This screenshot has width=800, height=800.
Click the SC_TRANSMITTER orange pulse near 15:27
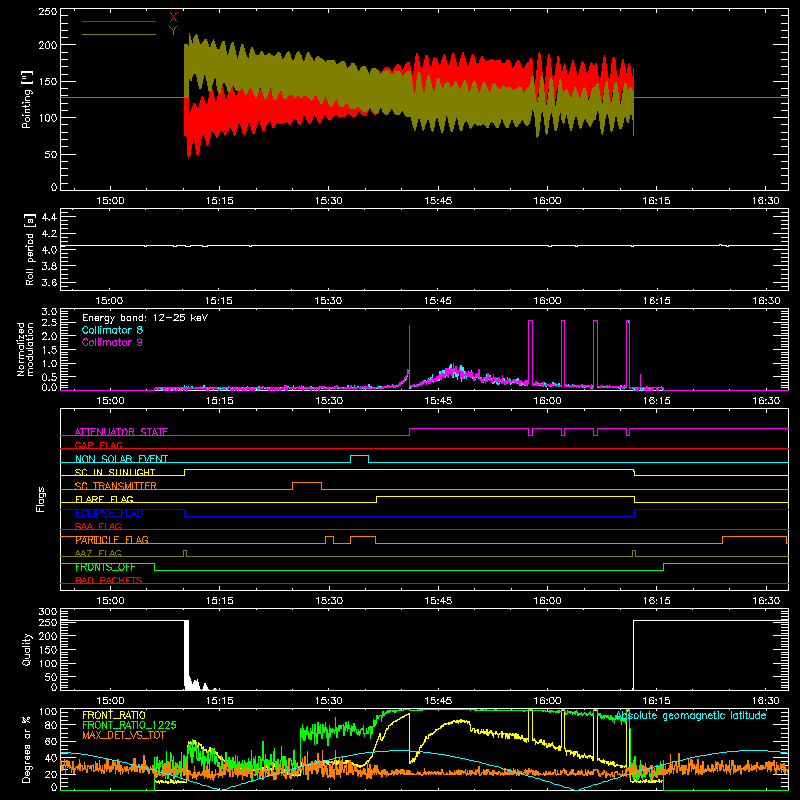[307, 486]
